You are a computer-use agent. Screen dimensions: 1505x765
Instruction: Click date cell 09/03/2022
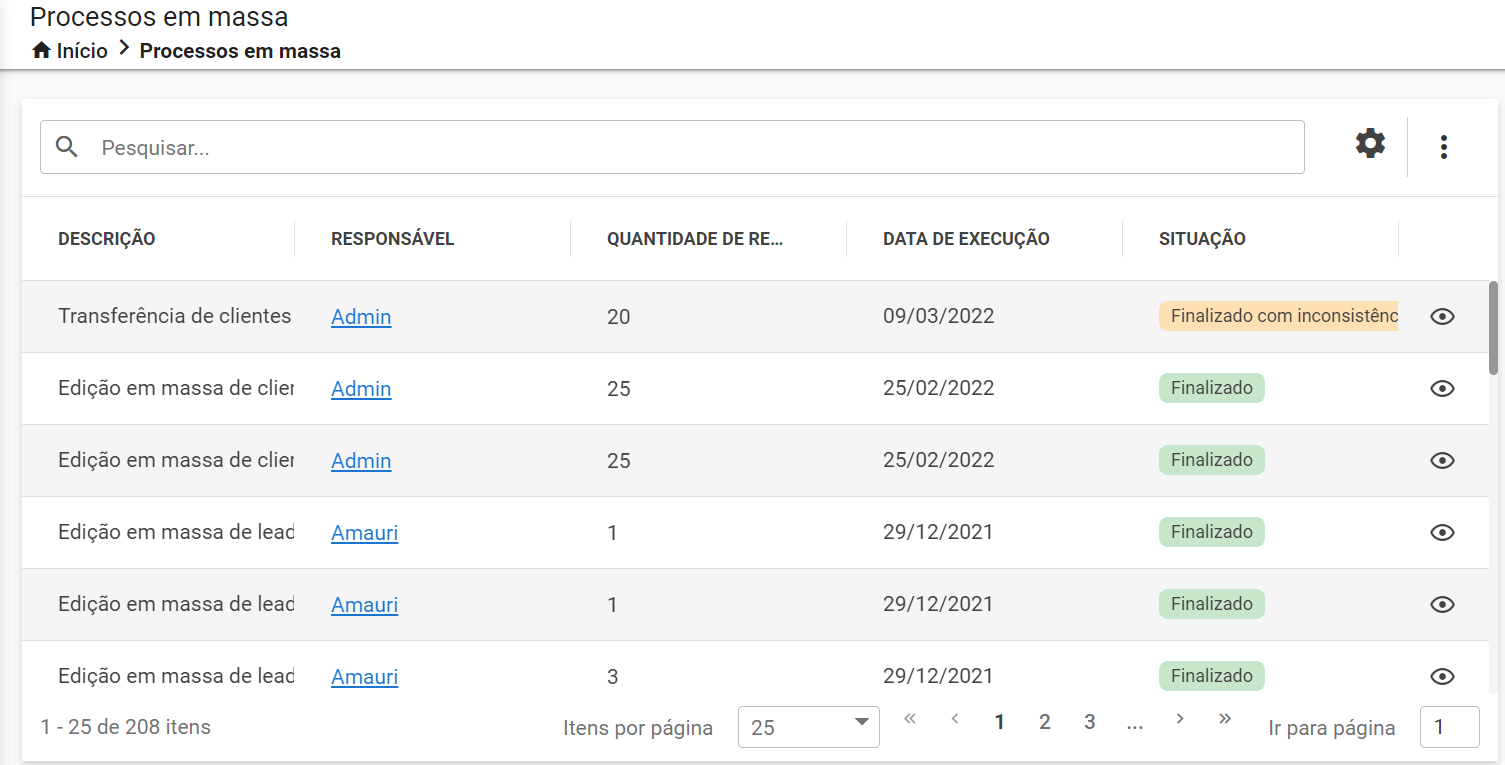tap(938, 316)
